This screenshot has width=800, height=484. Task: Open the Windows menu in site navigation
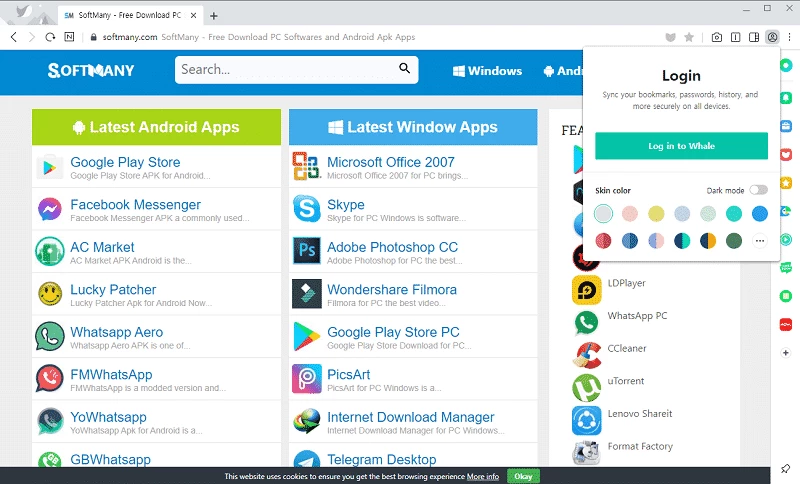click(x=488, y=71)
